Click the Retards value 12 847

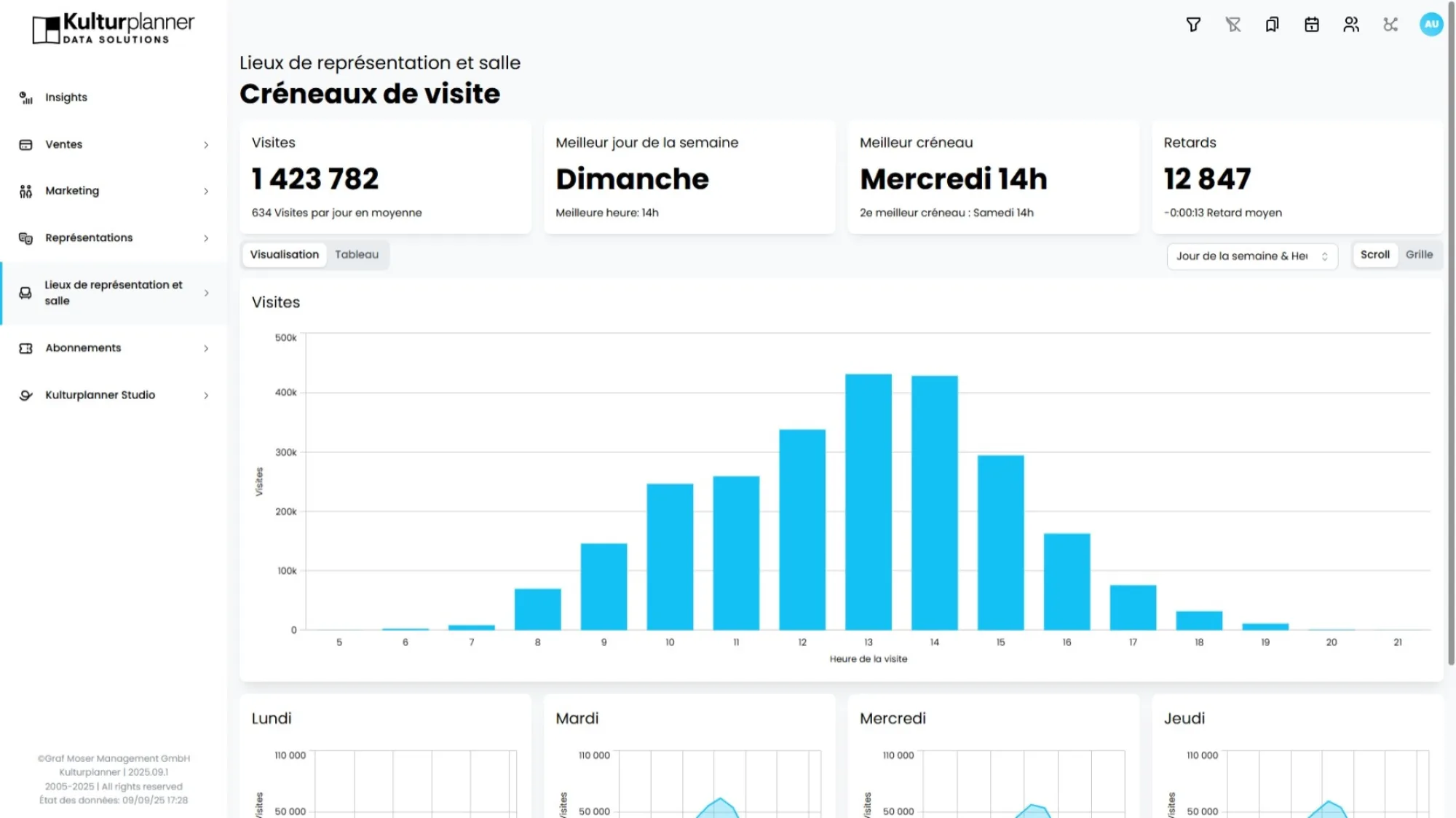1207,179
